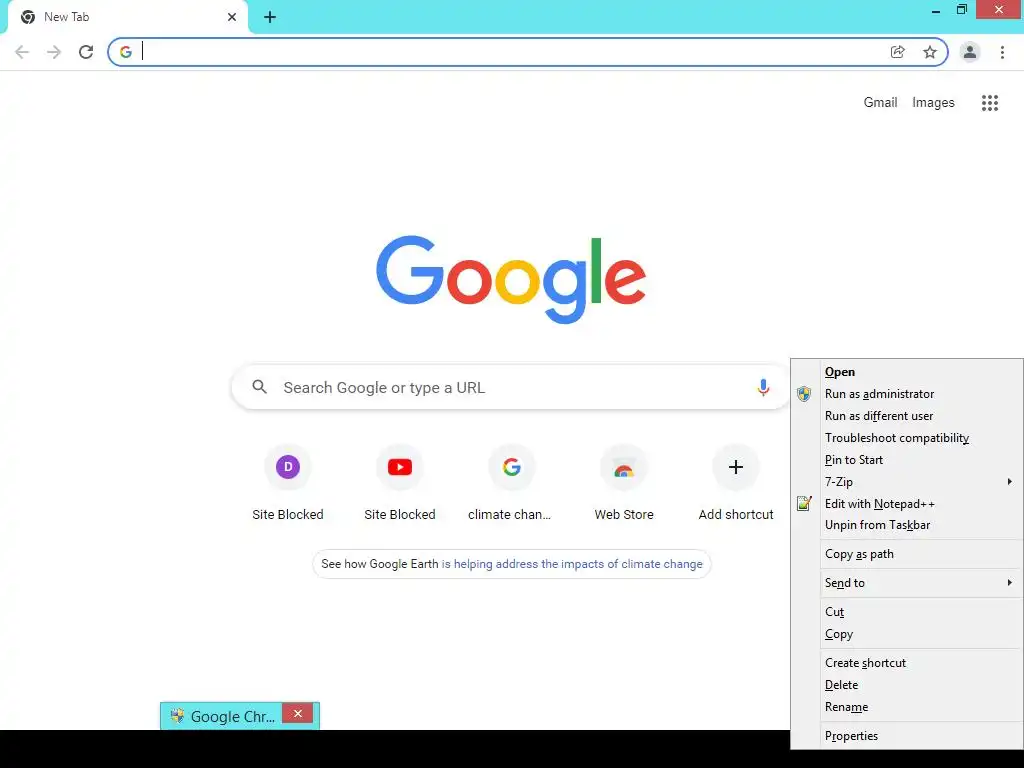Open the Images link
This screenshot has height=768, width=1024.
point(933,103)
